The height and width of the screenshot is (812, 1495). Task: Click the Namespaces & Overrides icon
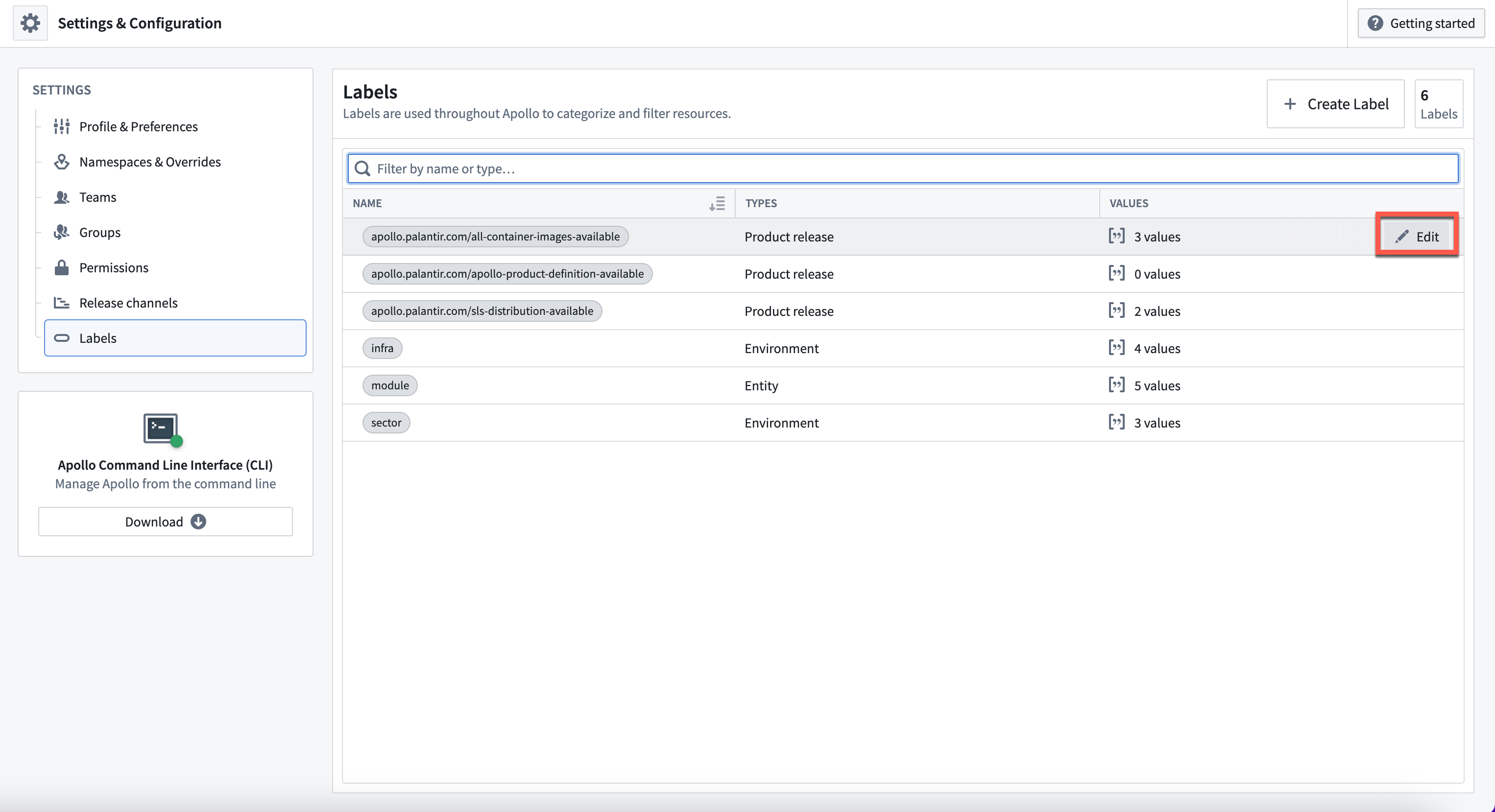(x=62, y=161)
